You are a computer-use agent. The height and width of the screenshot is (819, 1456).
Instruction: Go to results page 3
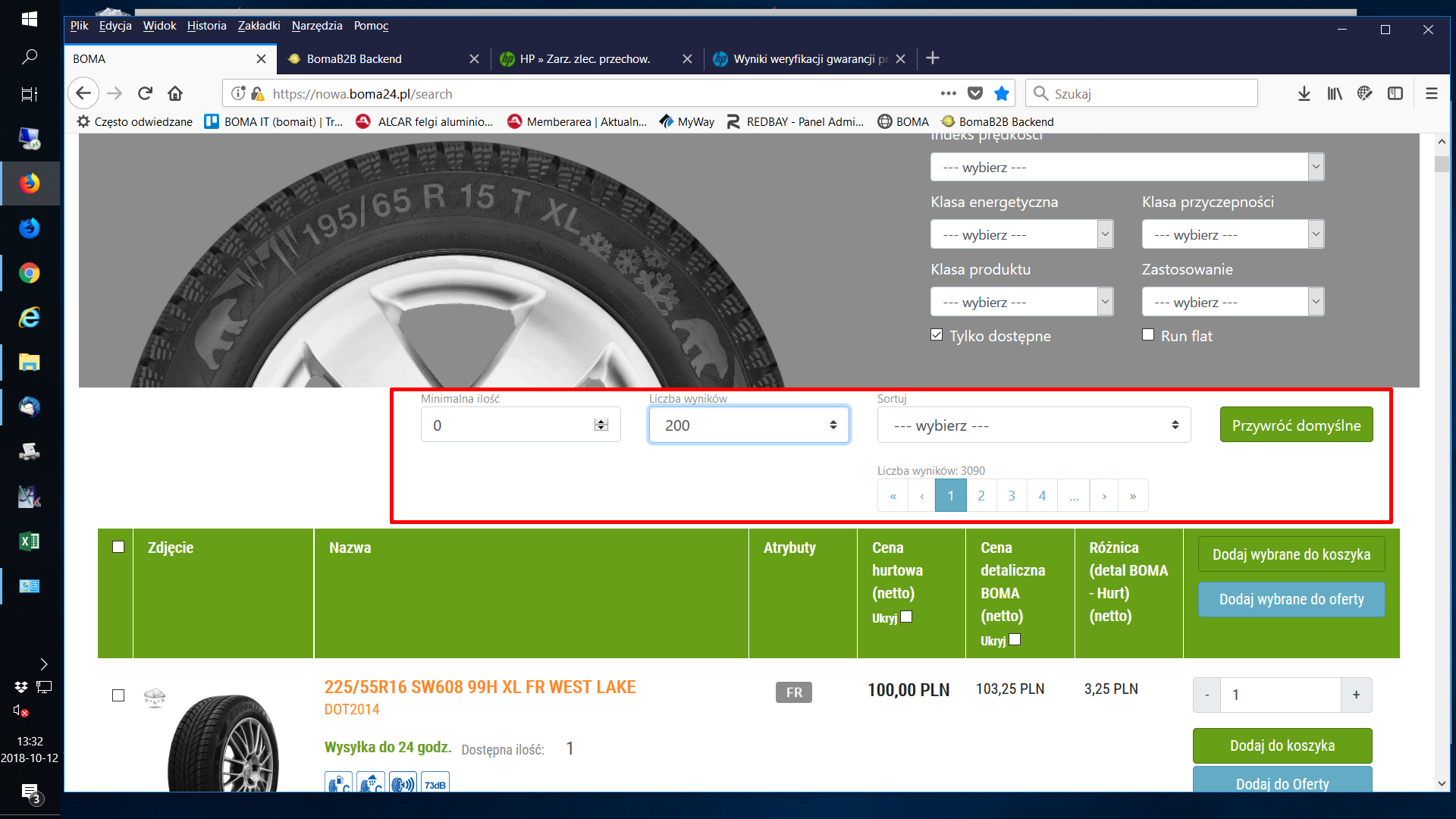[1011, 496]
